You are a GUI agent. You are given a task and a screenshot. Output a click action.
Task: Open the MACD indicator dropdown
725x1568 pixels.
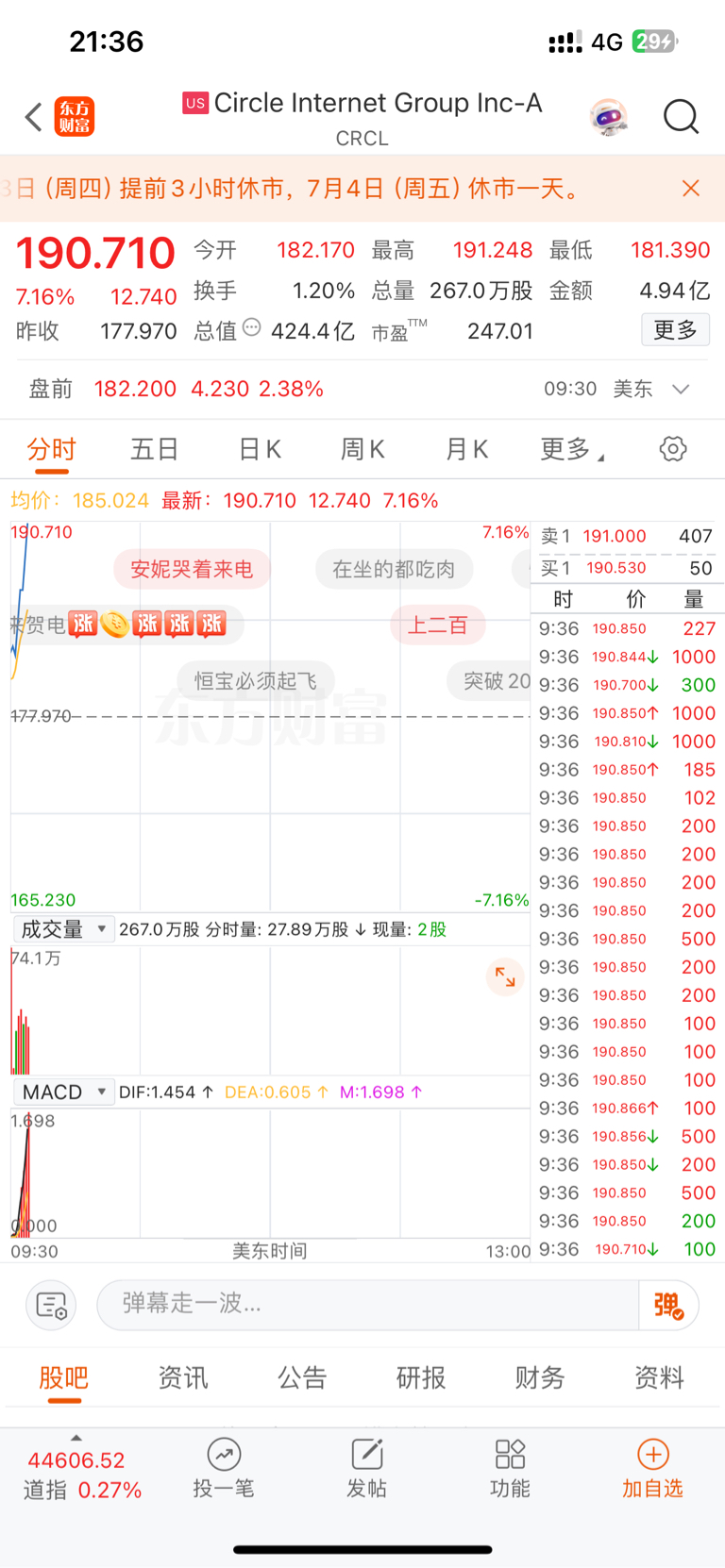pos(63,1093)
